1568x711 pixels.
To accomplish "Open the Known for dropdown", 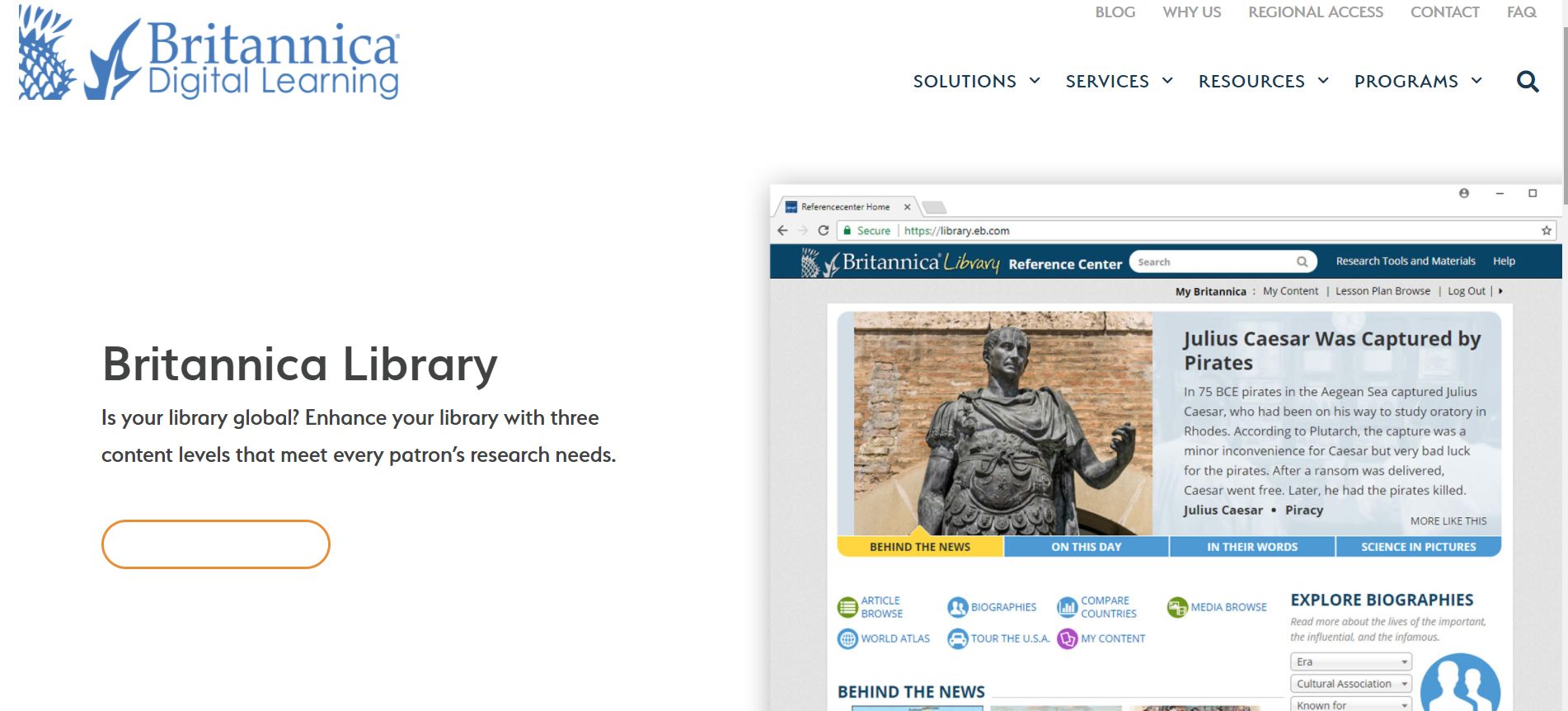I will pyautogui.click(x=1351, y=704).
